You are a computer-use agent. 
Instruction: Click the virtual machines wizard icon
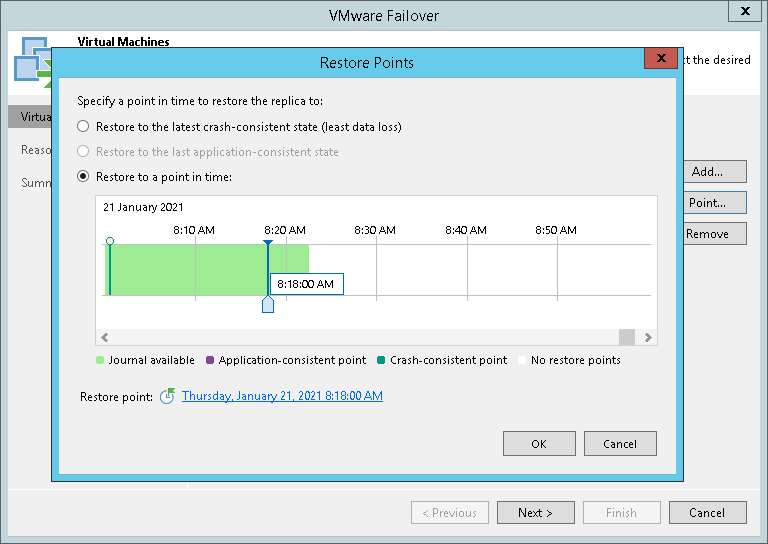(x=32, y=61)
